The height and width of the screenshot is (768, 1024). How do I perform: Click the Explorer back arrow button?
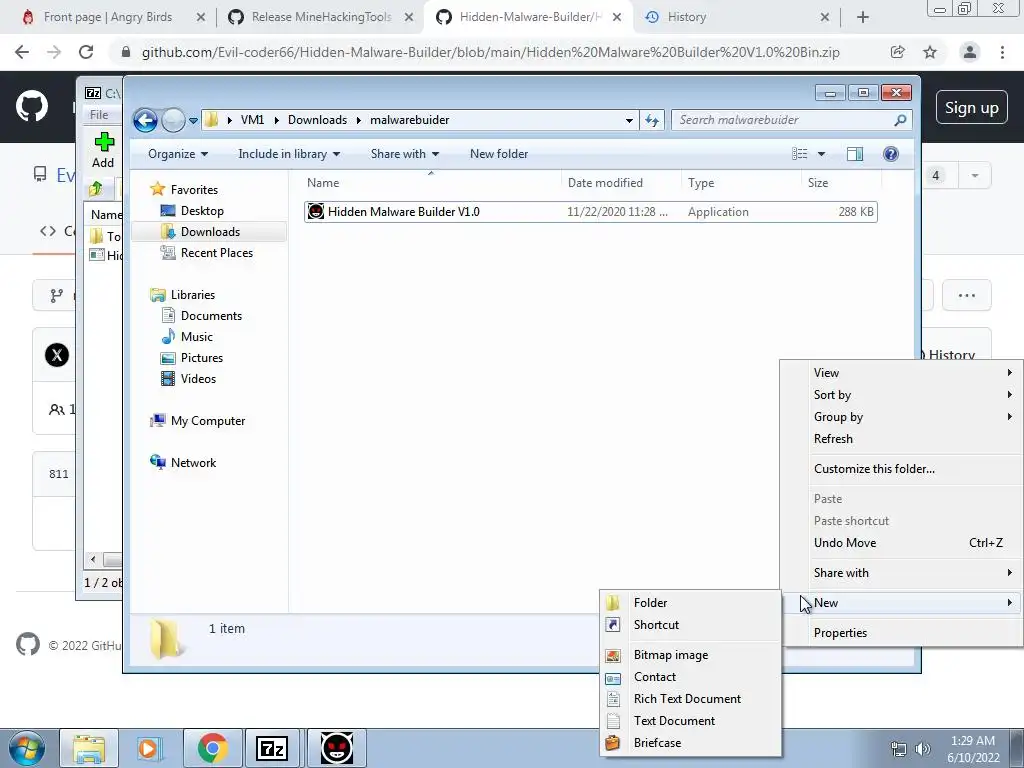click(145, 120)
